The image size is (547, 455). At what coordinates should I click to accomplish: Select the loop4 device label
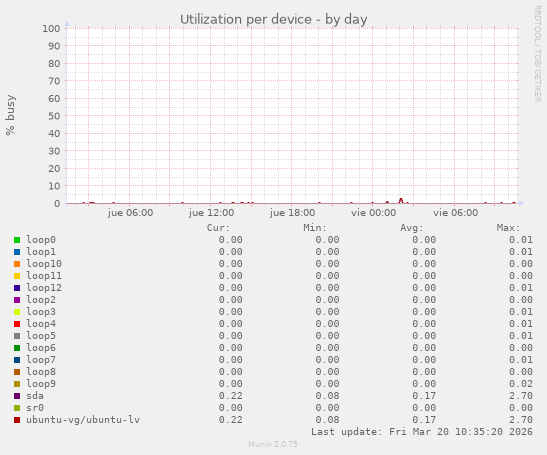point(41,323)
